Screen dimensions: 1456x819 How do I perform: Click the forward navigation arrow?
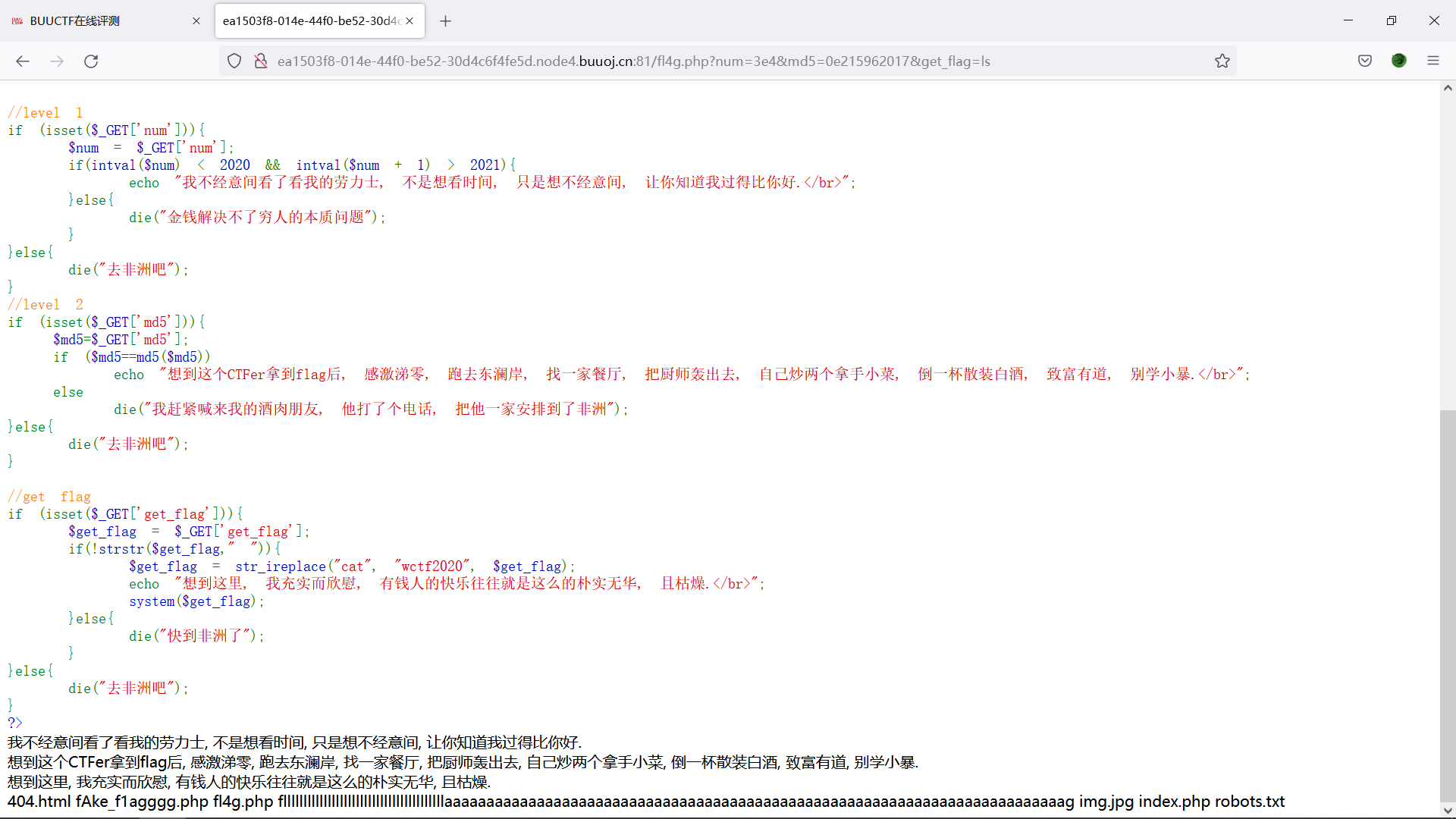click(57, 61)
